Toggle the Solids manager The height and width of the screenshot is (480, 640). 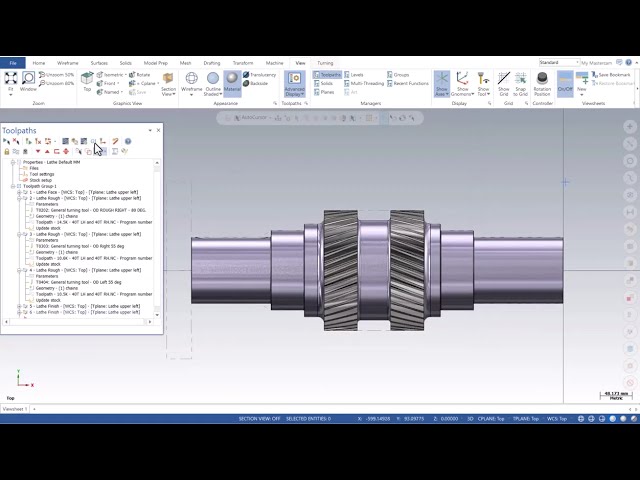[323, 83]
